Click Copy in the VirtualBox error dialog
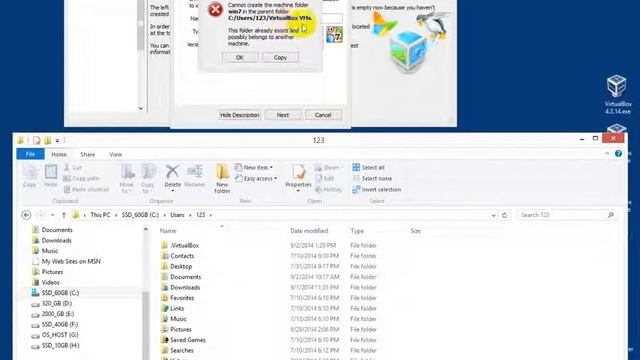This screenshot has height=360, width=640. tap(280, 58)
